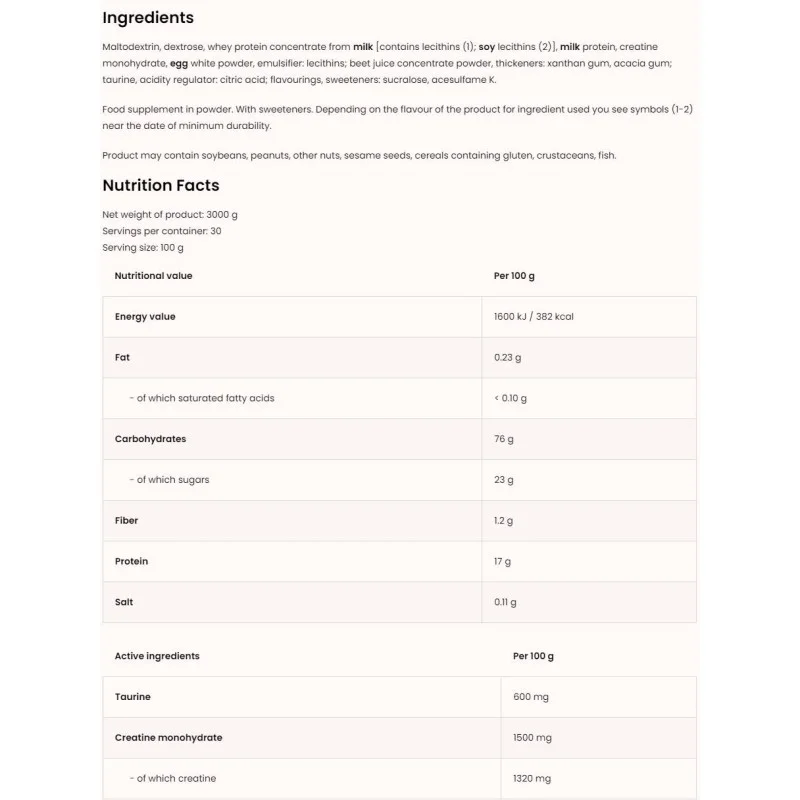Viewport: 800px width, 800px height.
Task: Click the 'of which sugars' row label
Action: tap(172, 480)
